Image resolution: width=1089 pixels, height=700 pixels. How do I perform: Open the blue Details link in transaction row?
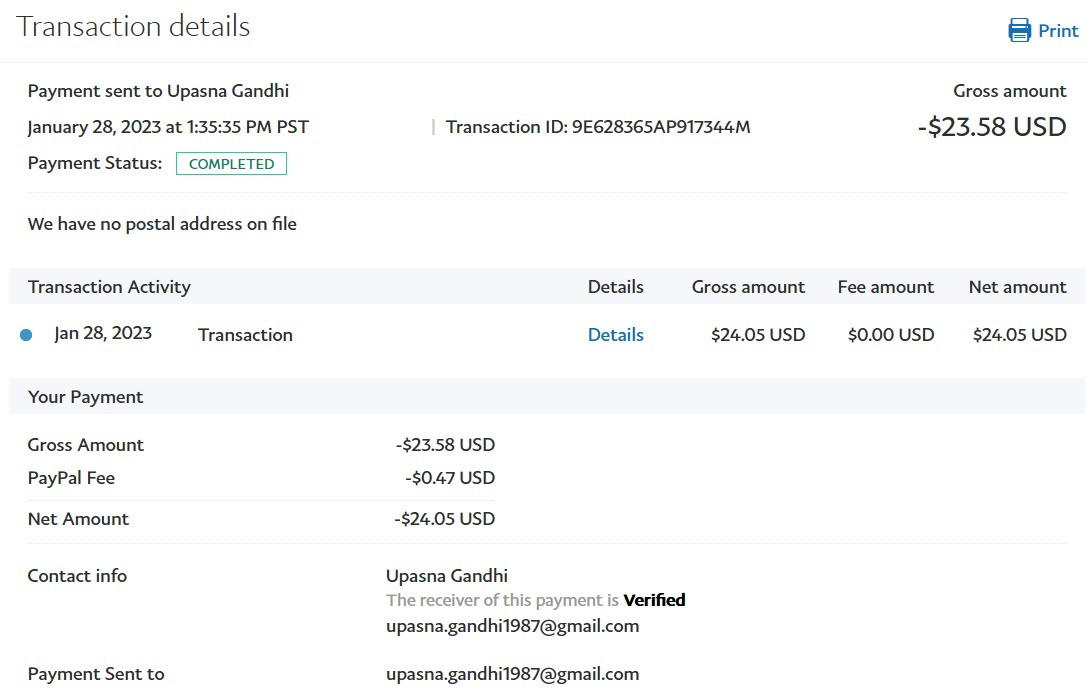coord(615,335)
